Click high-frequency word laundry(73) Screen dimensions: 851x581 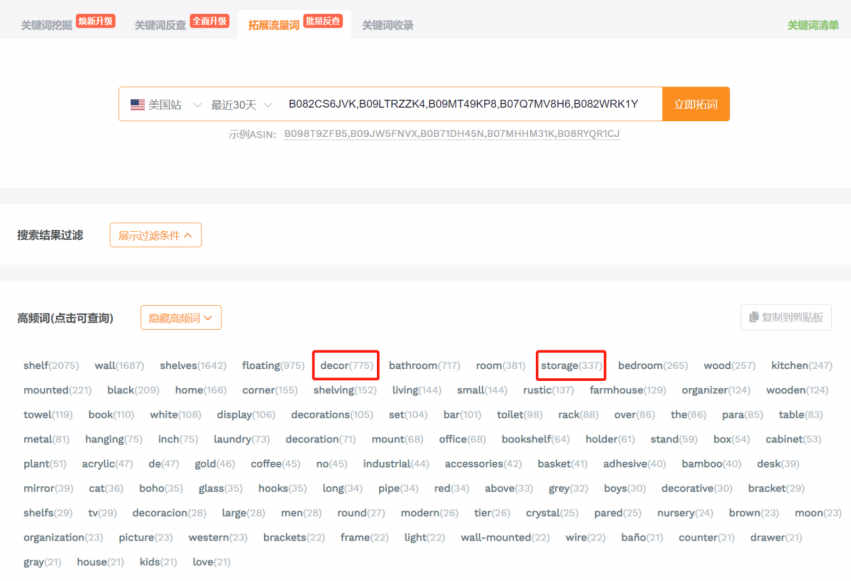(x=242, y=438)
